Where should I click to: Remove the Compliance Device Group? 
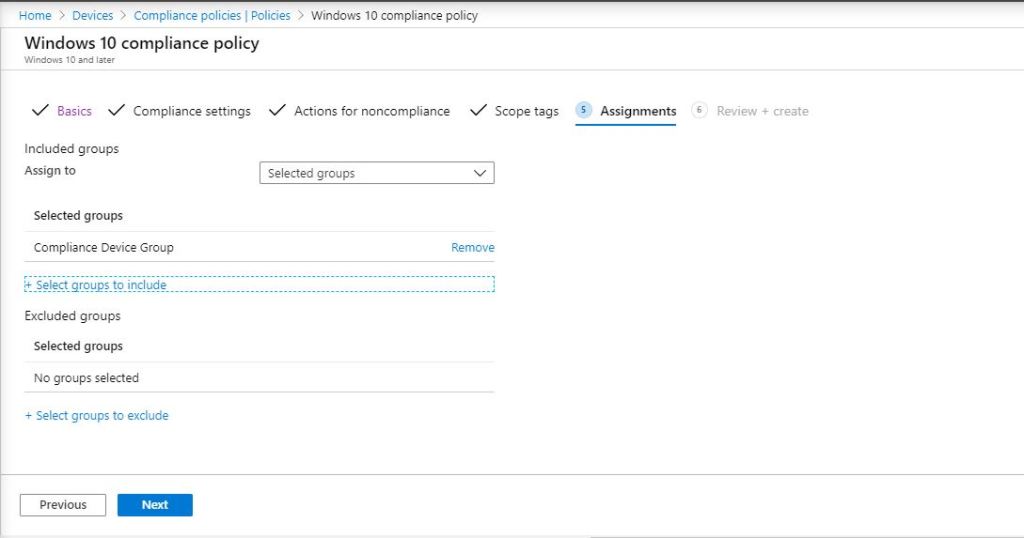click(472, 247)
